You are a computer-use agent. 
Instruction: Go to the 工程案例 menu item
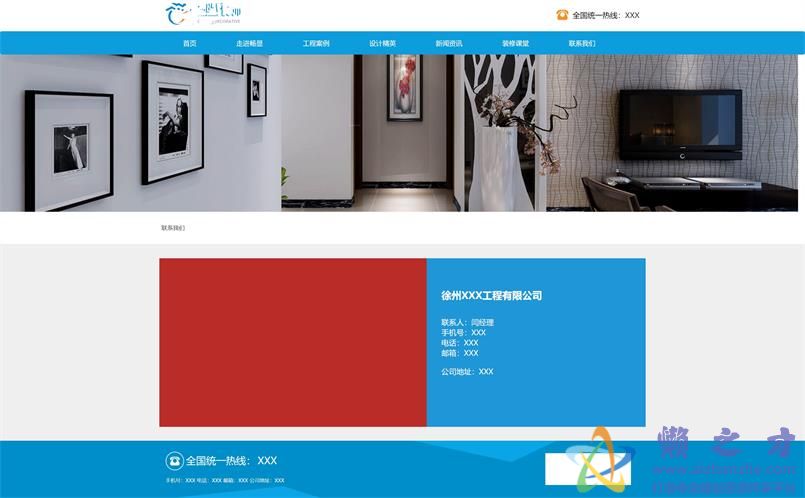point(316,43)
